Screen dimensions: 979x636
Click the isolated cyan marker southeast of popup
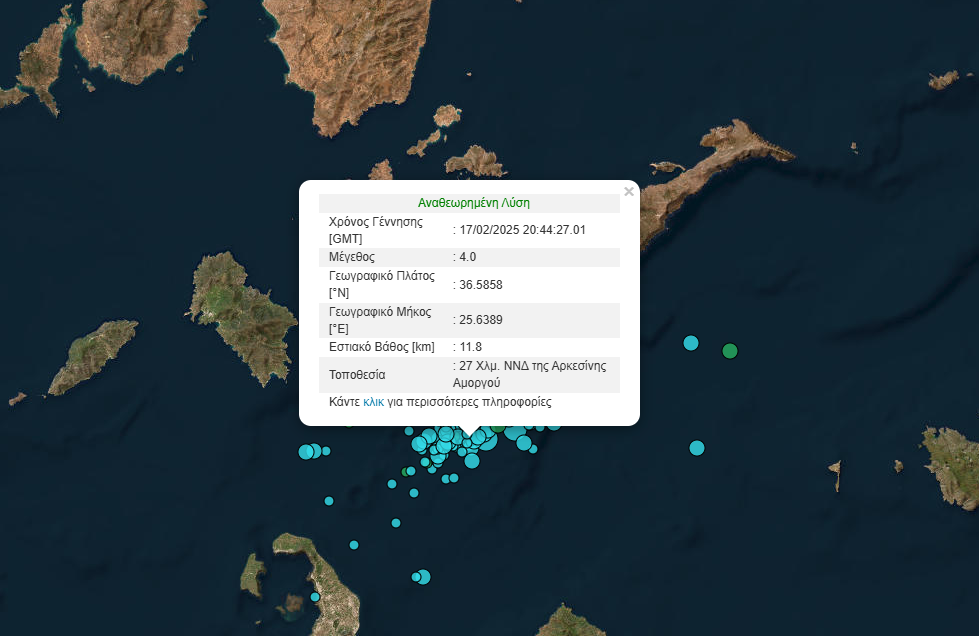(697, 447)
